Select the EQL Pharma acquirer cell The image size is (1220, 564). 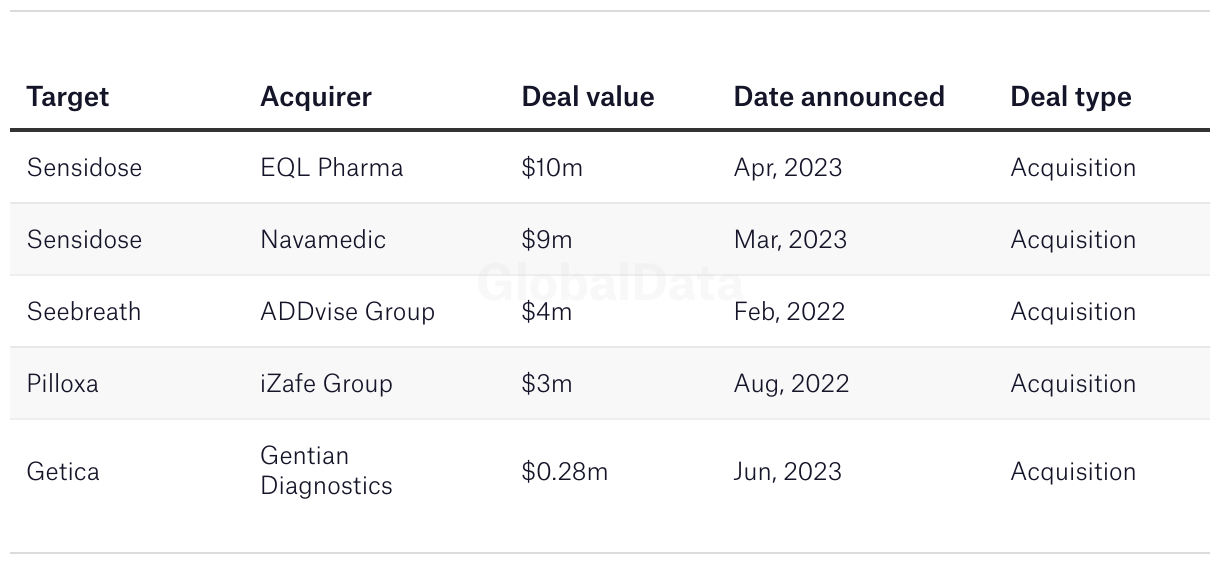[x=331, y=168]
